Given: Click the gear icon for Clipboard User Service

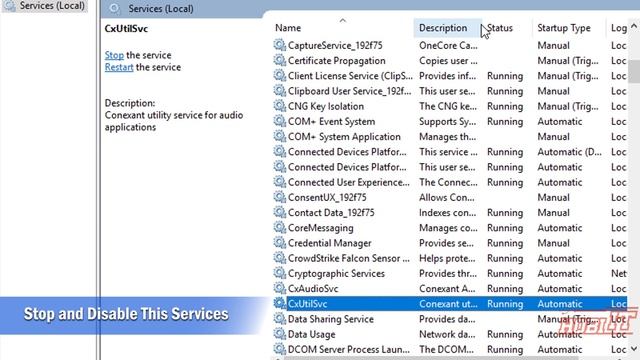Looking at the screenshot, I should [x=280, y=91].
